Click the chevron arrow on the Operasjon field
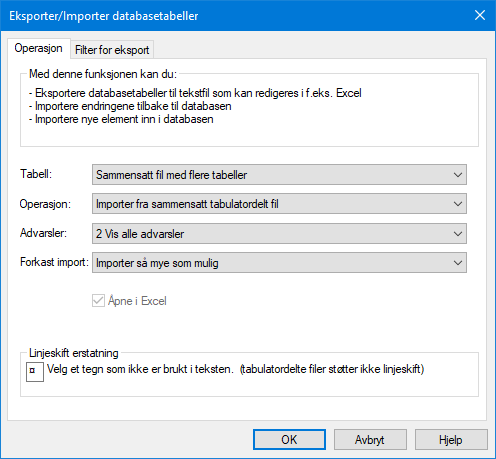 pyautogui.click(x=458, y=204)
